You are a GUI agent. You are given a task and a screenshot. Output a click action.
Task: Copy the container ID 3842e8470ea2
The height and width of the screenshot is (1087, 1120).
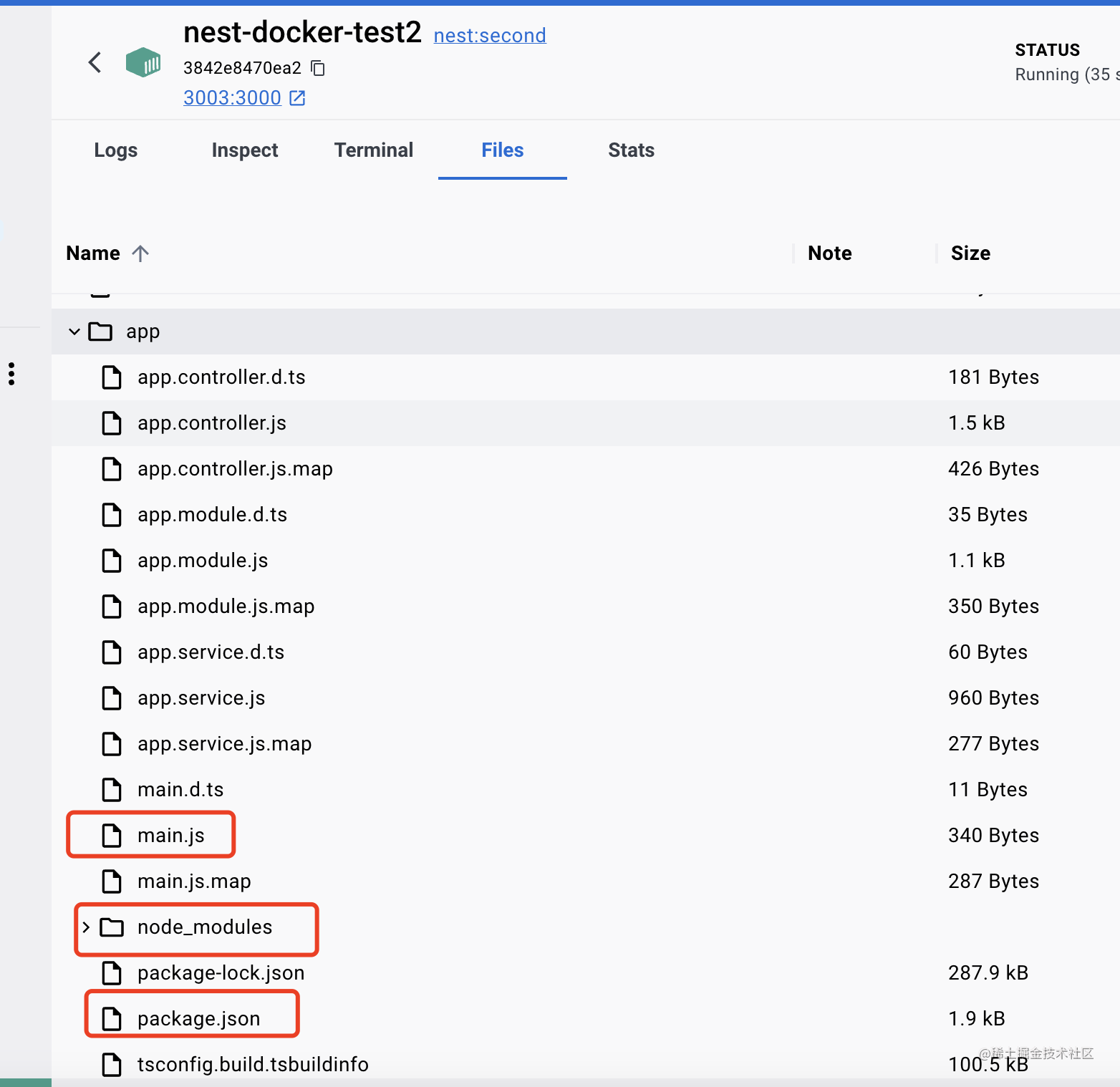[x=318, y=68]
